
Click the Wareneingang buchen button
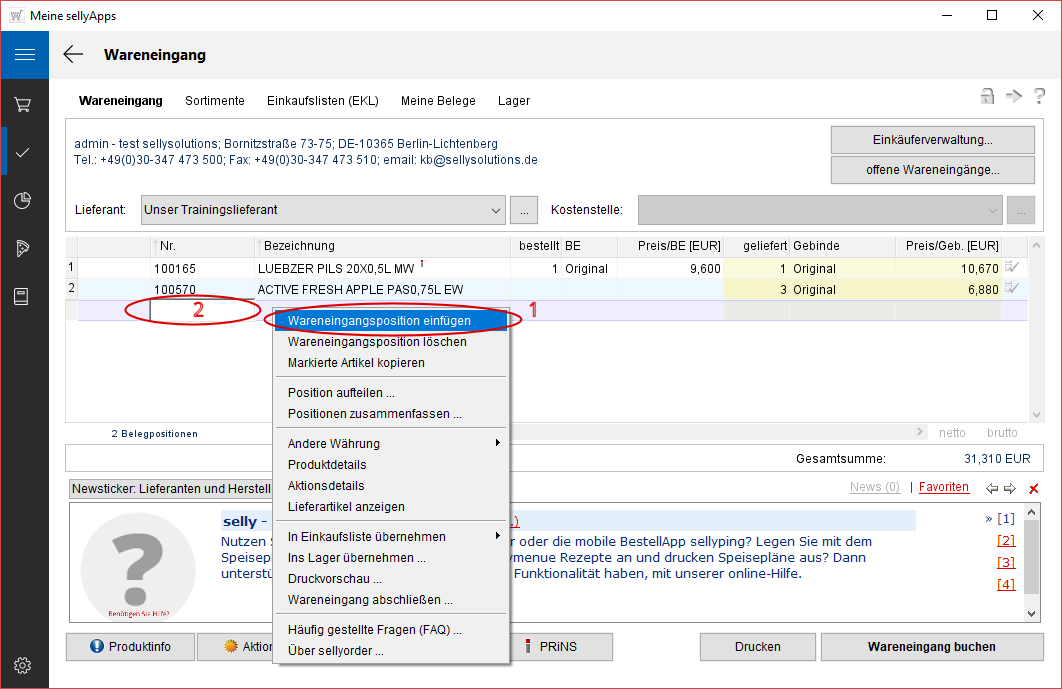tap(931, 647)
